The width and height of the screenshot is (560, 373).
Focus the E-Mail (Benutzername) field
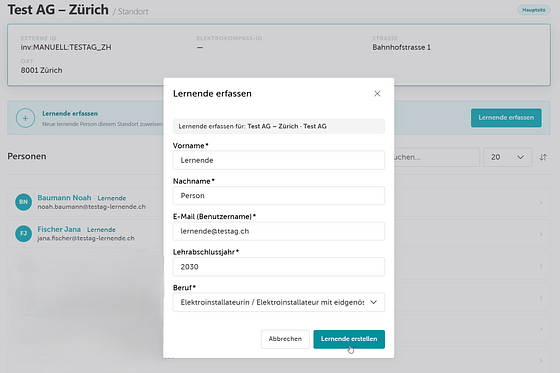pos(279,231)
